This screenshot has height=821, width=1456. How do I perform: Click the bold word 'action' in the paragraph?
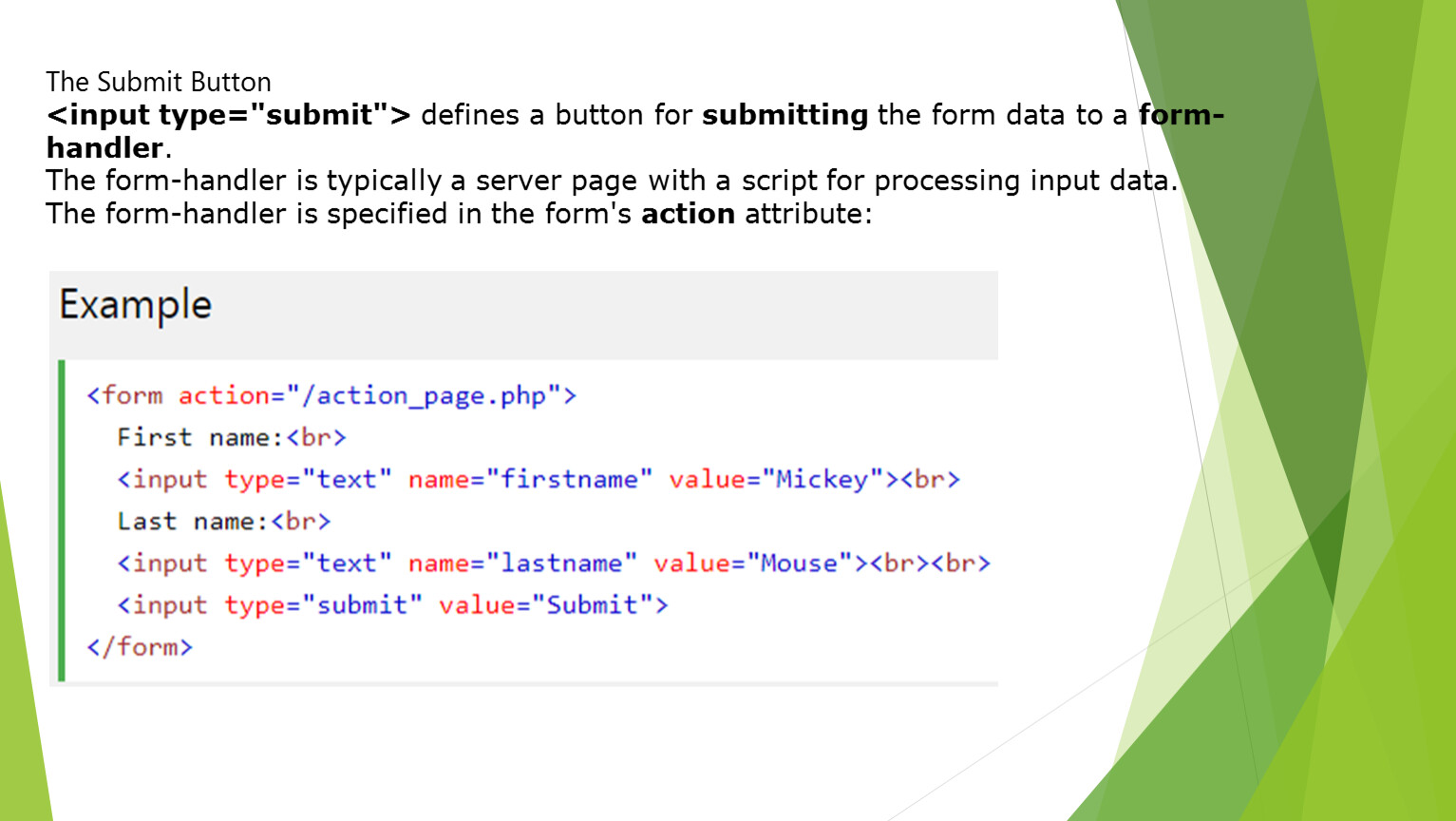(x=688, y=214)
